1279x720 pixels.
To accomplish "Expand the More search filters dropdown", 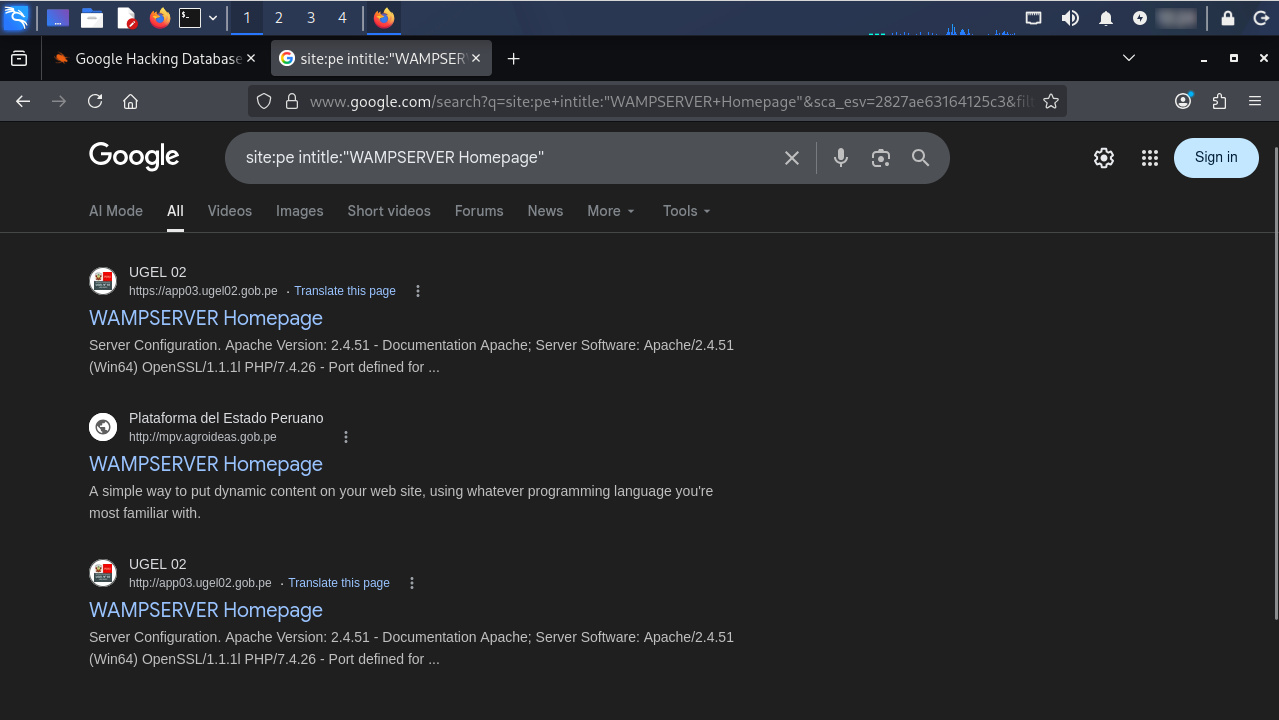I will pyautogui.click(x=610, y=211).
